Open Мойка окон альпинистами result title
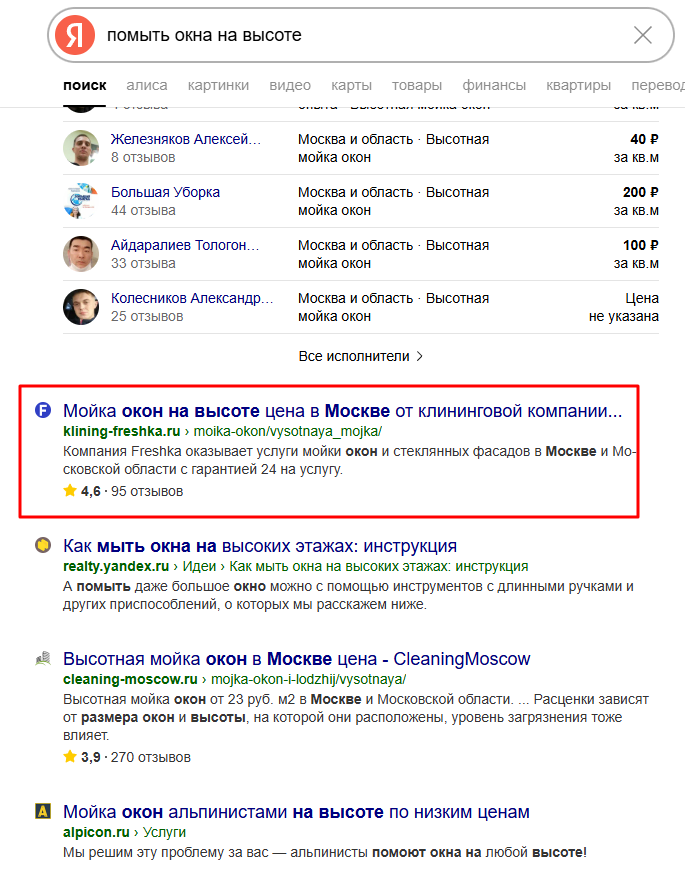685x881 pixels. click(296, 812)
